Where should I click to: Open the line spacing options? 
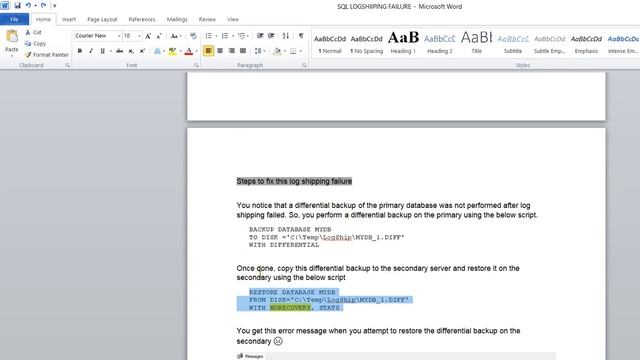click(258, 51)
